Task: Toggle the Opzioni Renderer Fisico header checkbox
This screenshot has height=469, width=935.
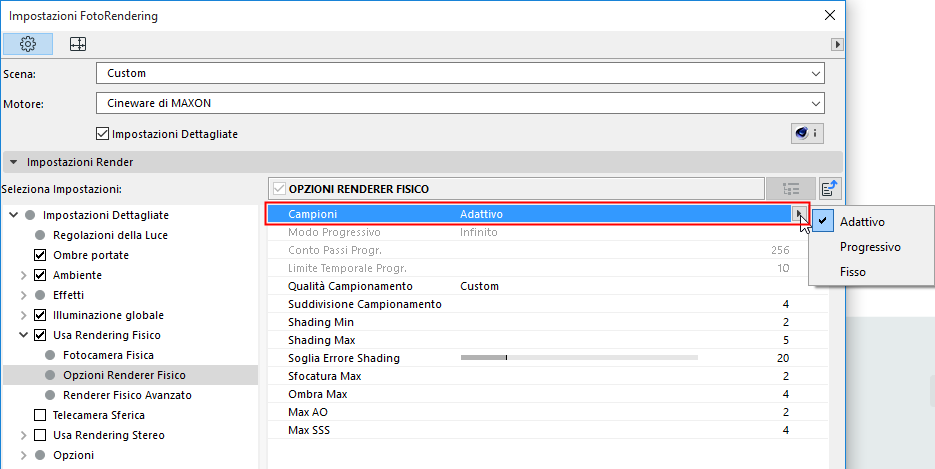Action: click(278, 190)
